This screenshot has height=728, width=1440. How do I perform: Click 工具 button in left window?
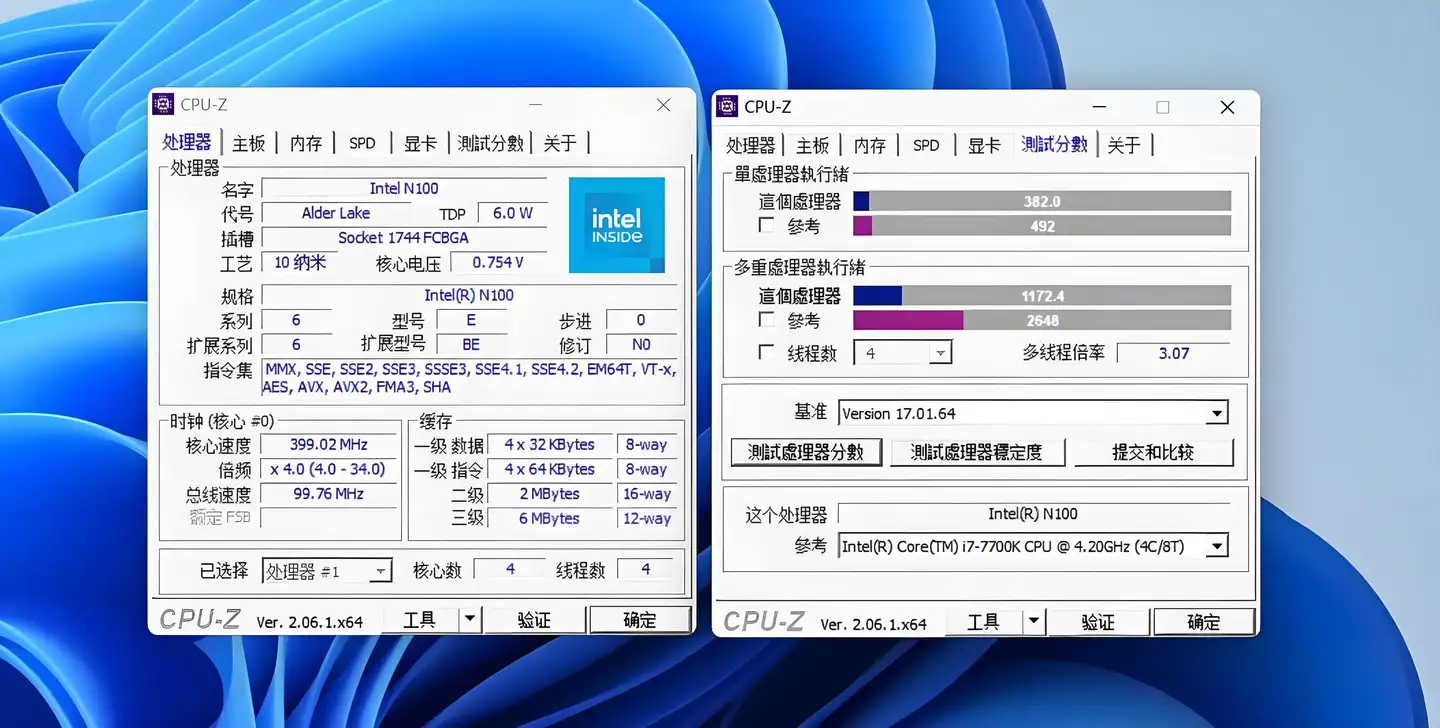click(420, 620)
